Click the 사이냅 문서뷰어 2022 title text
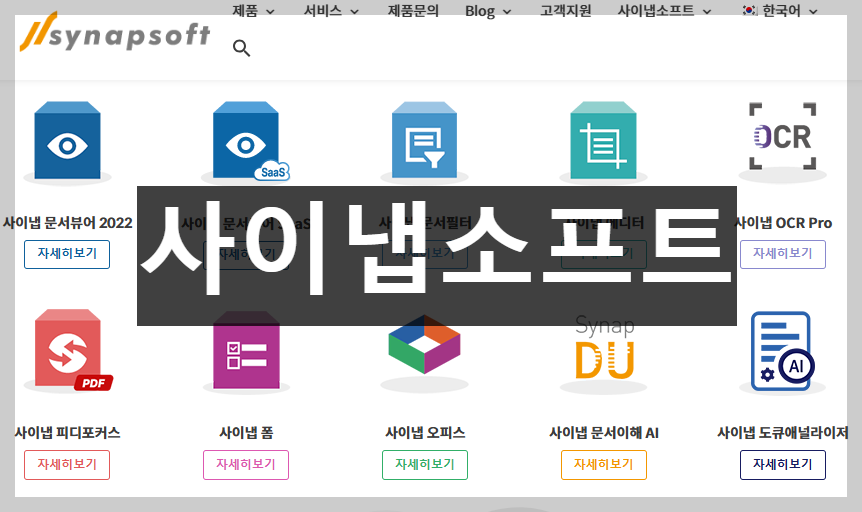 pyautogui.click(x=68, y=223)
